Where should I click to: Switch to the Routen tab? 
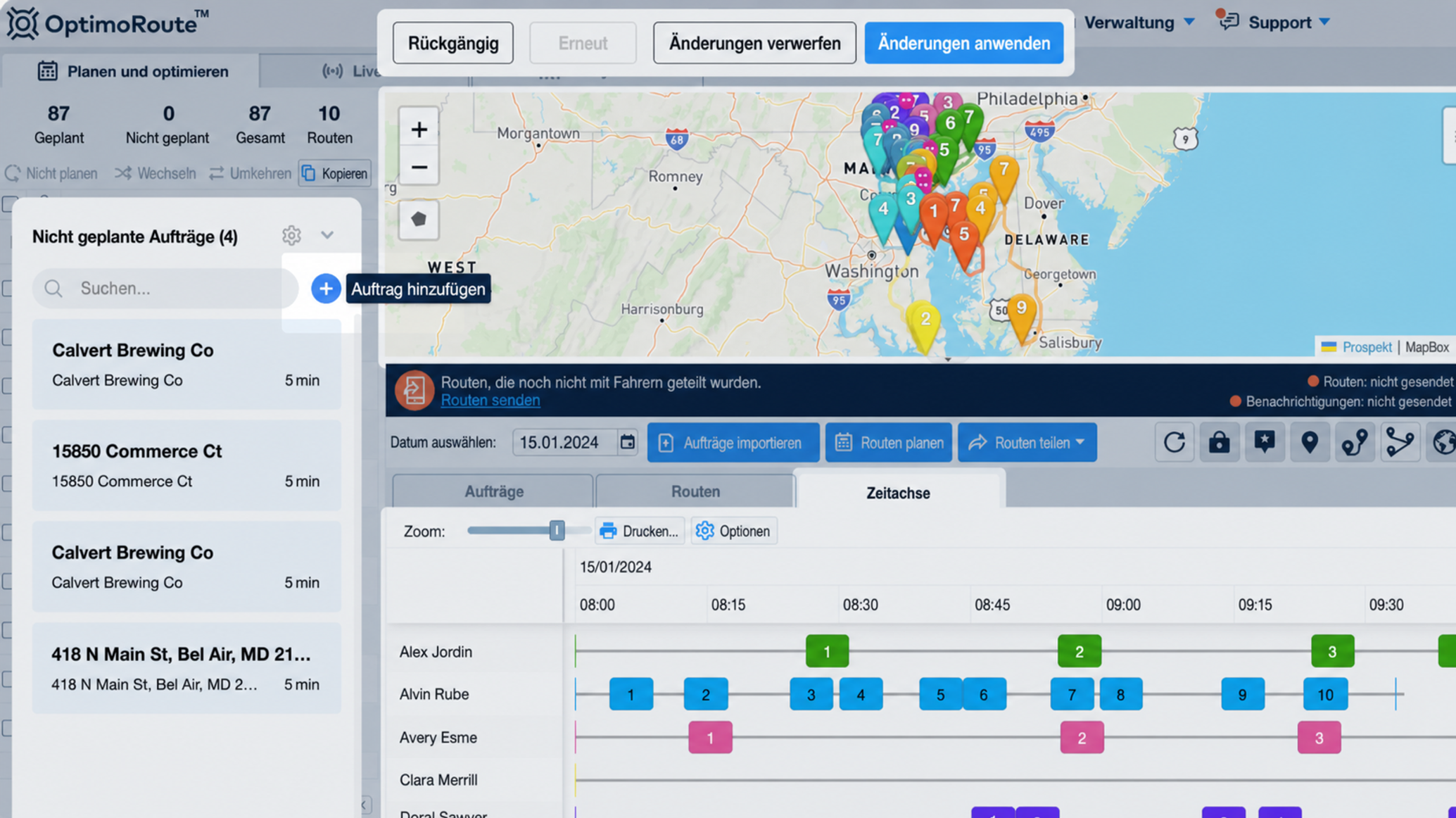[x=695, y=491]
